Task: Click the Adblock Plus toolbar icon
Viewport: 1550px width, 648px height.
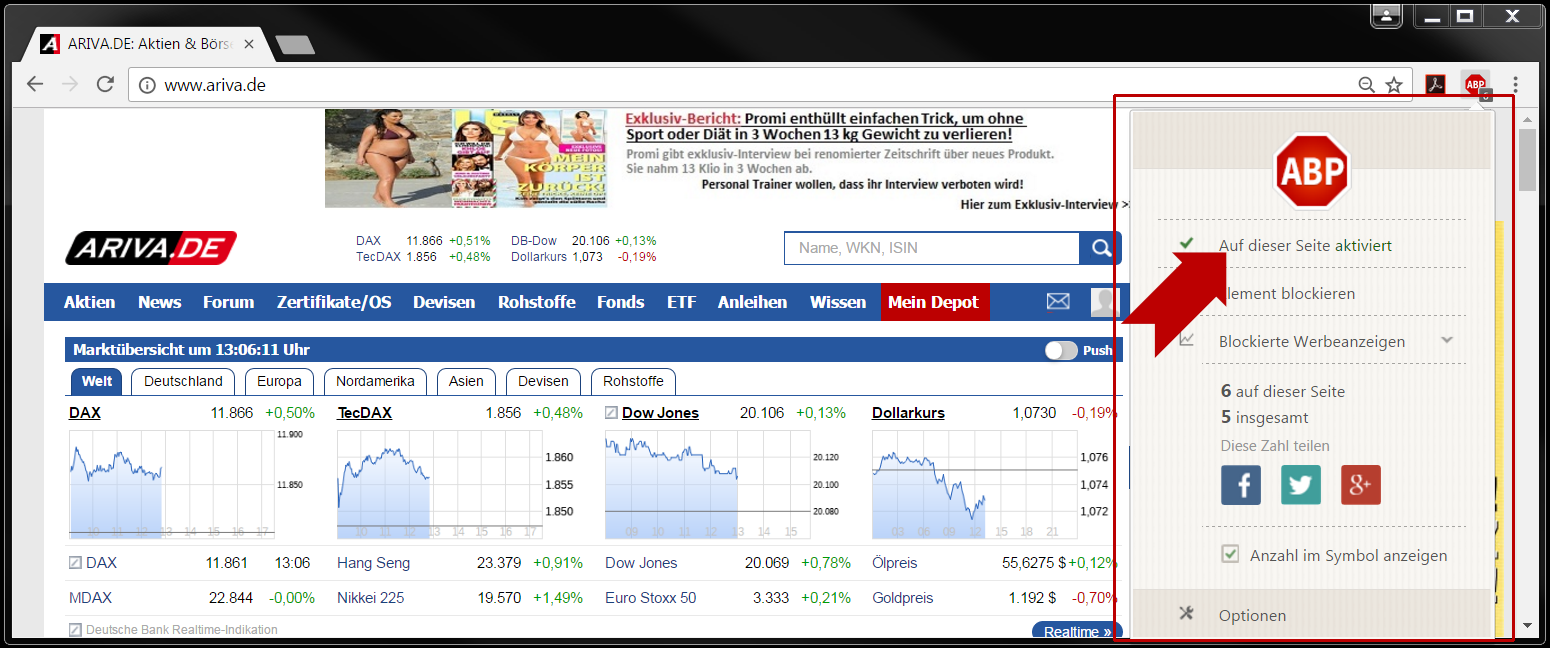Action: point(1475,85)
